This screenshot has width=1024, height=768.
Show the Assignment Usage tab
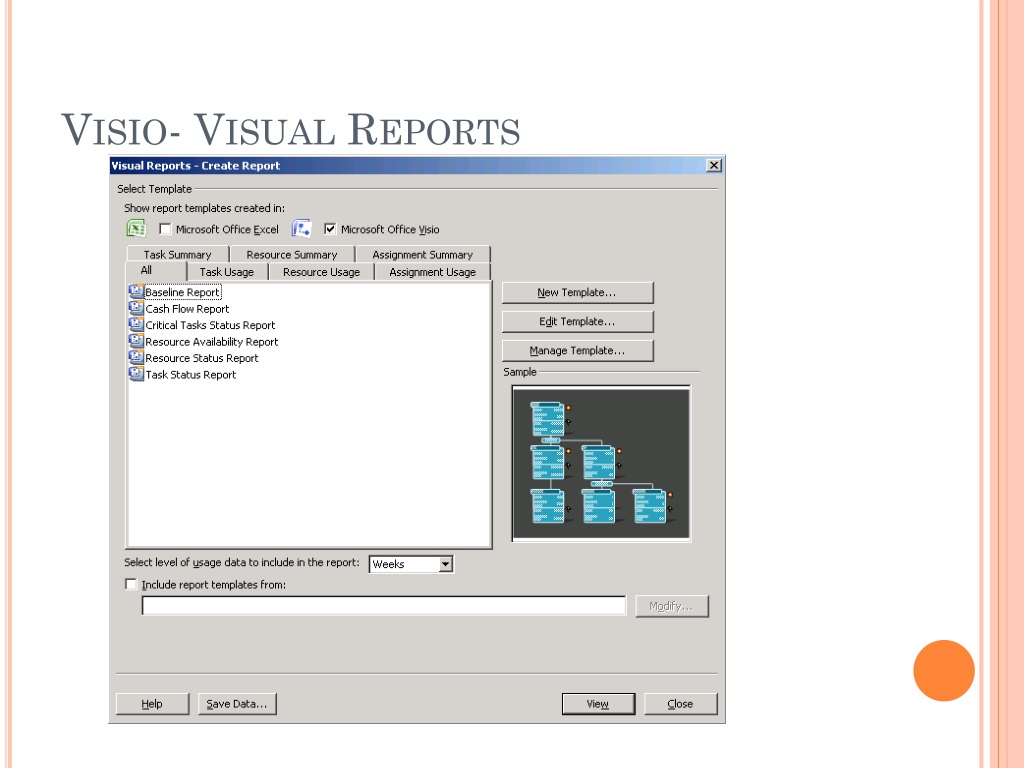432,272
